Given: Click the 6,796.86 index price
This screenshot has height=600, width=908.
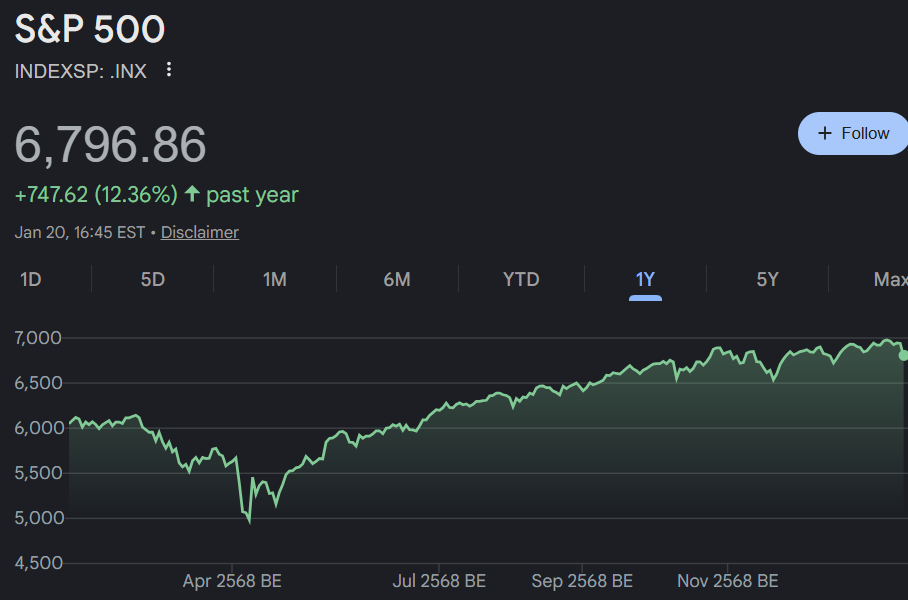Looking at the screenshot, I should (110, 145).
